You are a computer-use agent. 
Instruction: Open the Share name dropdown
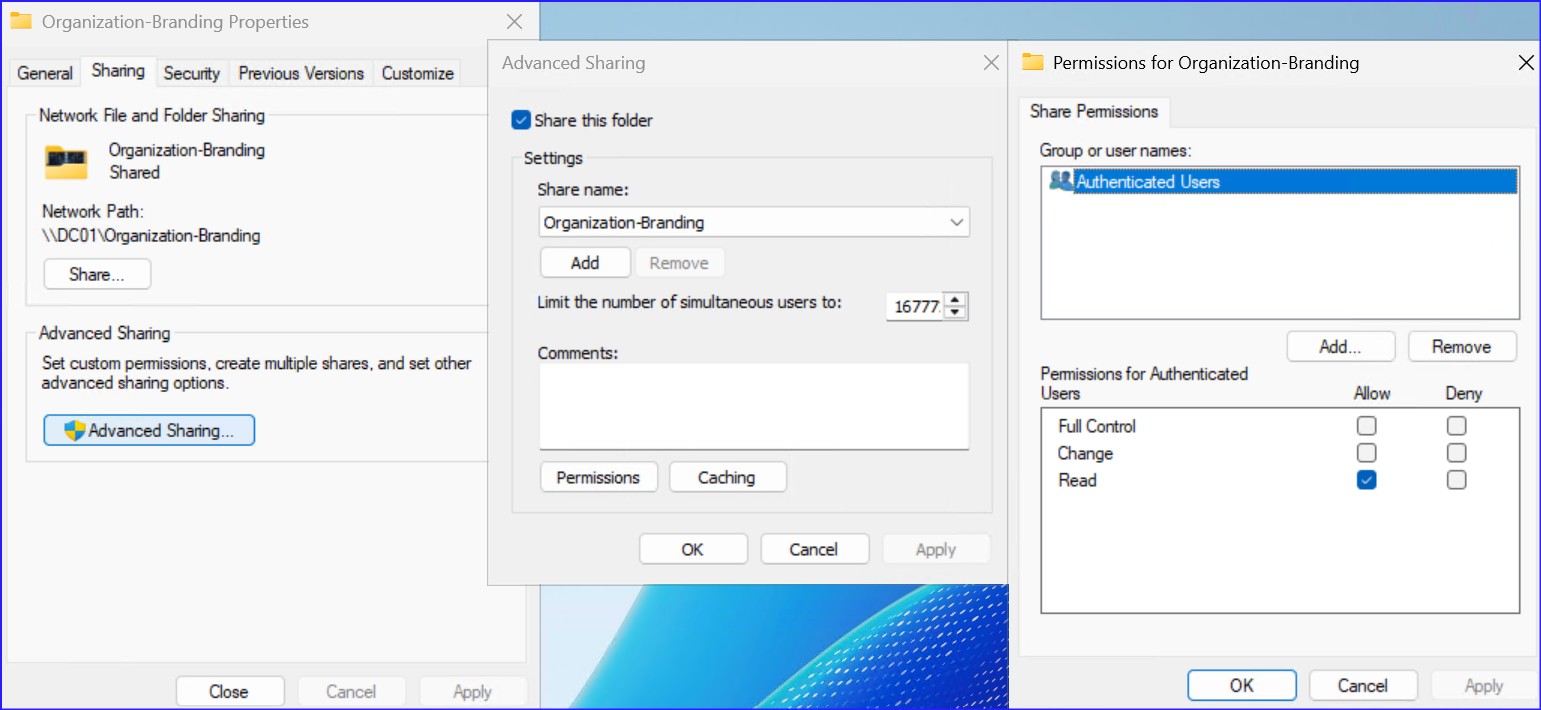pos(957,222)
